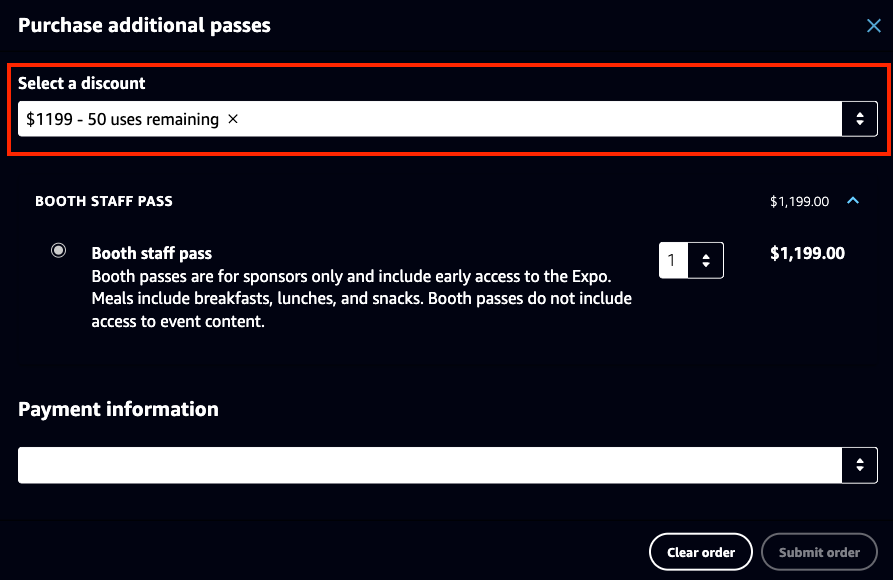This screenshot has height=580, width=893.
Task: Click the pass quantity stepper arrows
Action: 706,261
